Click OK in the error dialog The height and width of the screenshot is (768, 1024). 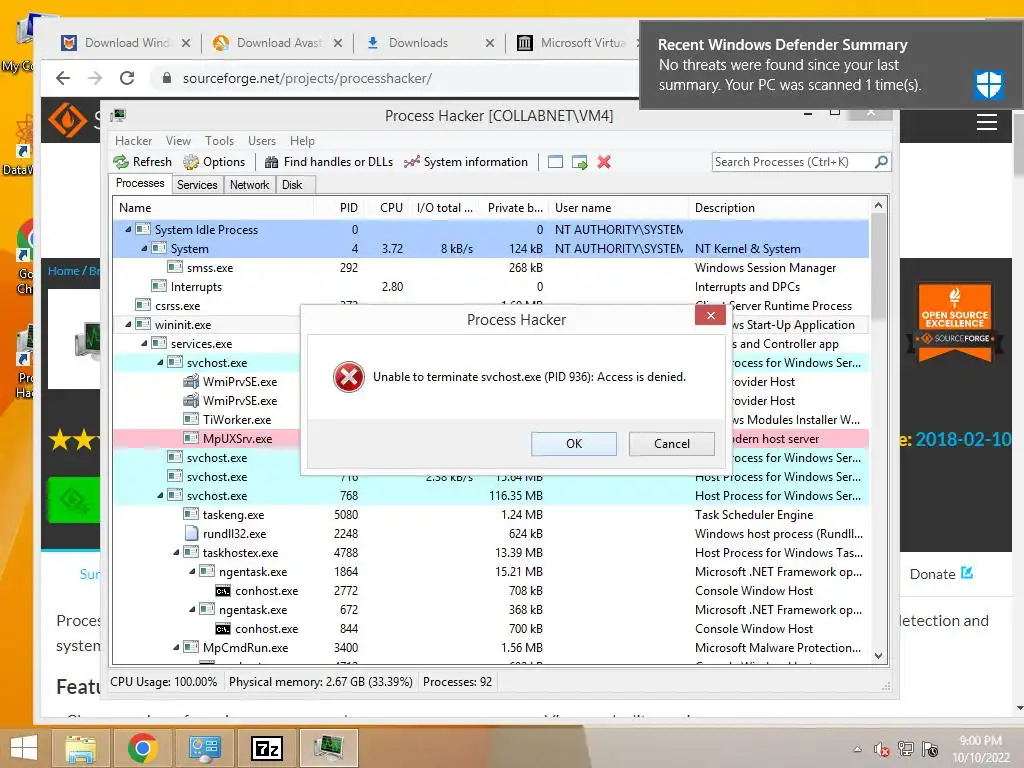[x=573, y=444]
